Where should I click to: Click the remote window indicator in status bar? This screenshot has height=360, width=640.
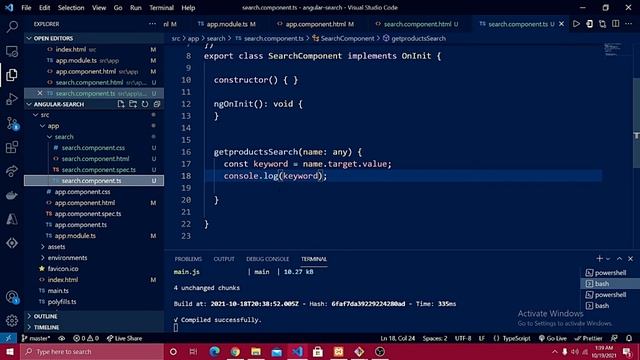(8, 338)
